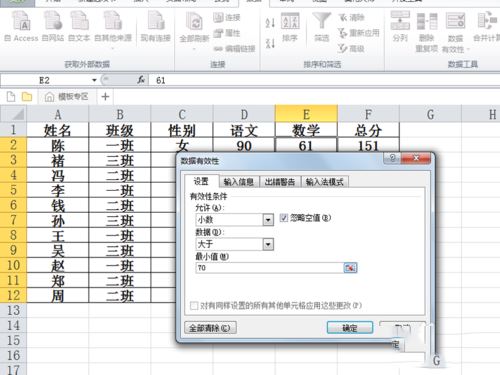Click cell with name 周

point(58,295)
